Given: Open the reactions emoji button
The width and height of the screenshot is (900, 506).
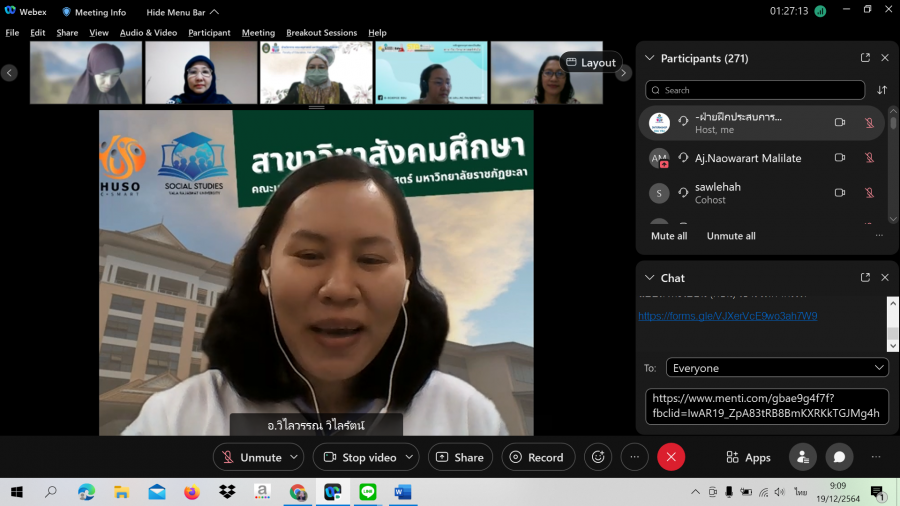Looking at the screenshot, I should (598, 457).
